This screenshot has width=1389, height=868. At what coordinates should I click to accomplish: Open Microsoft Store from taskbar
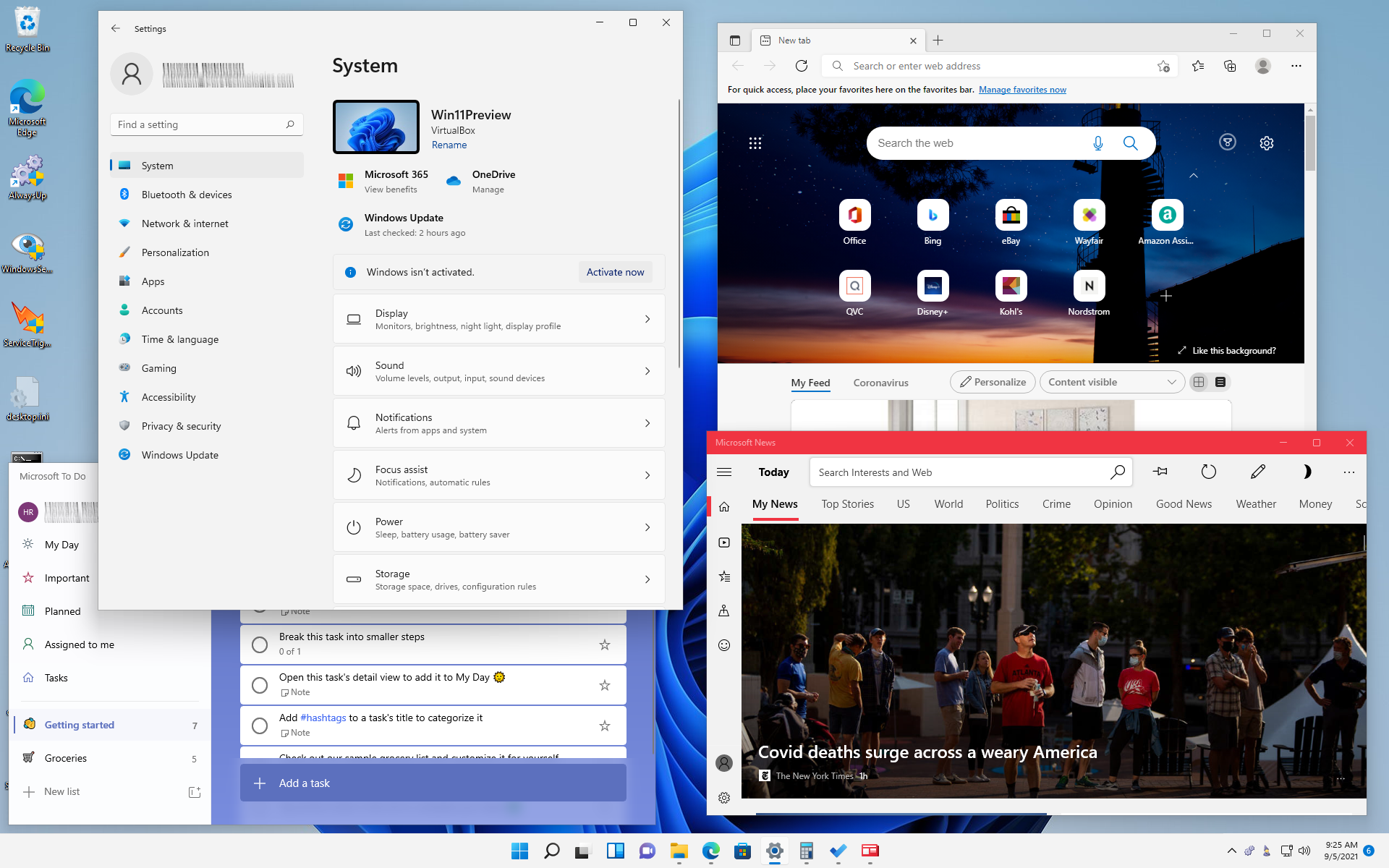pos(743,851)
